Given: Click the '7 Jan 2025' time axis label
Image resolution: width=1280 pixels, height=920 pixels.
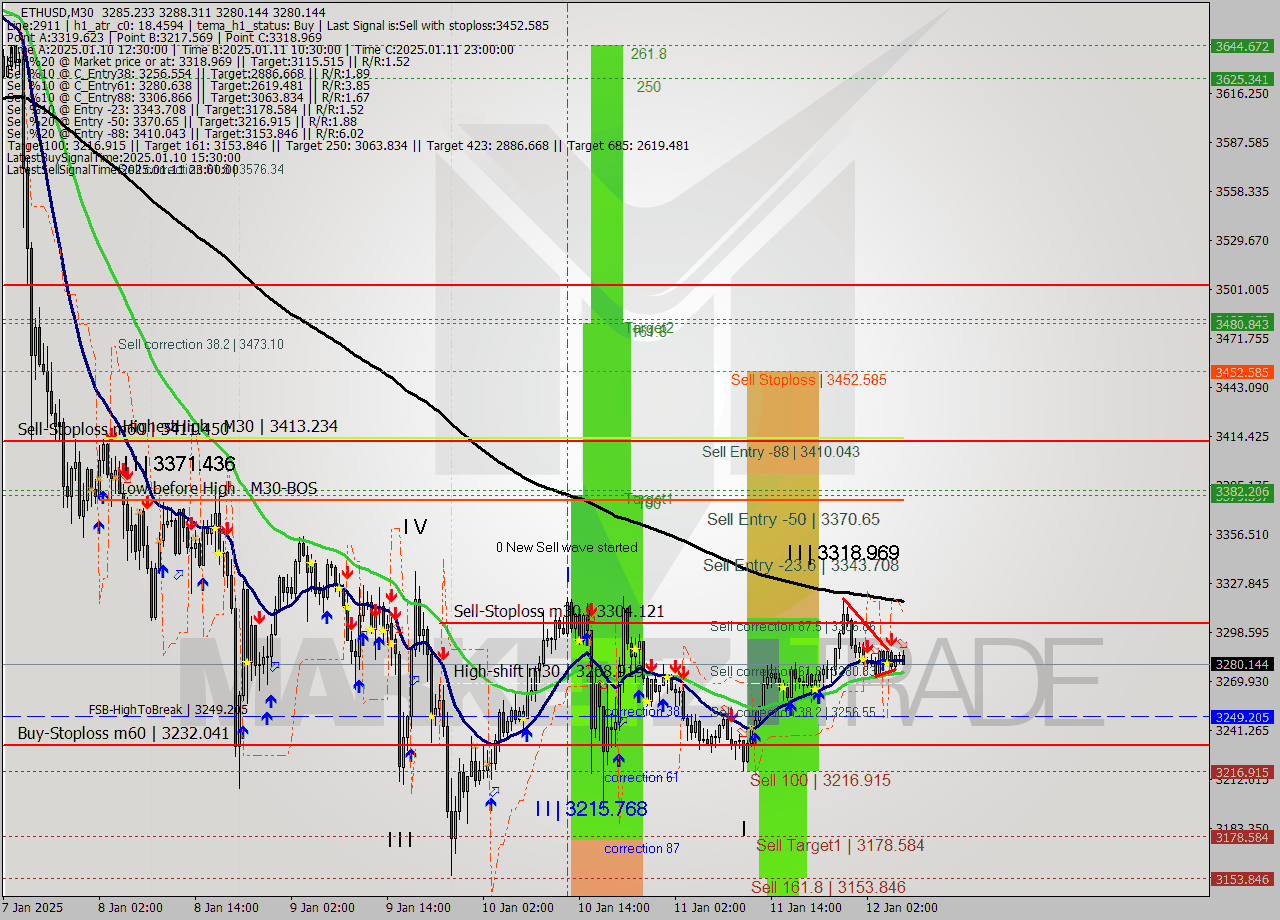Looking at the screenshot, I should point(32,908).
